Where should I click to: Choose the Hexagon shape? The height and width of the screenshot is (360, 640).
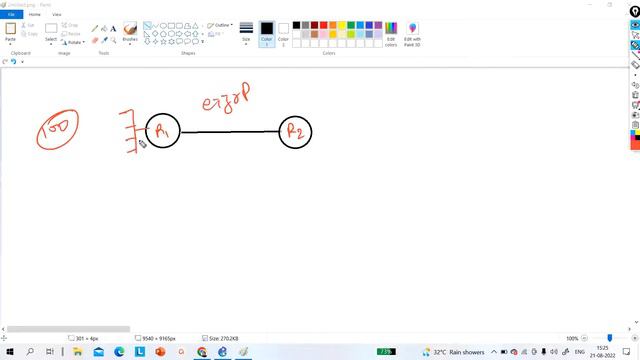pos(171,34)
